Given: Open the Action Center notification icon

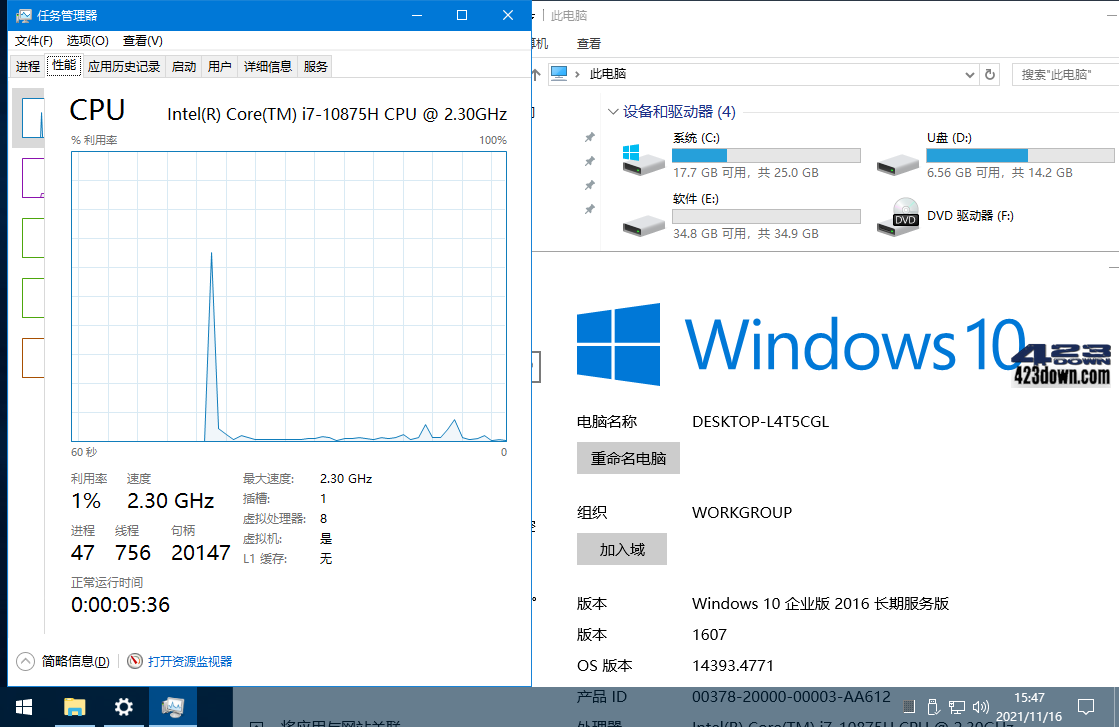Looking at the screenshot, I should tap(1085, 707).
